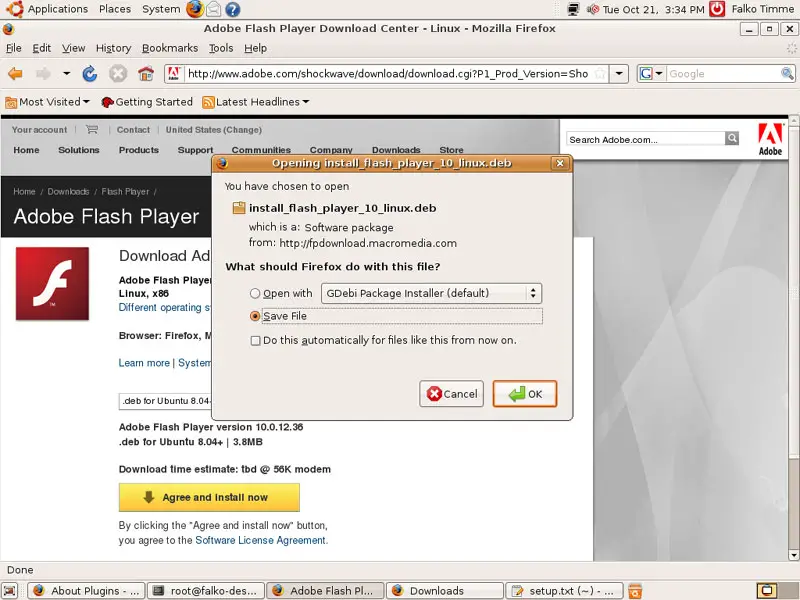The image size is (800, 600).
Task: Open the Tools menu
Action: pos(221,48)
